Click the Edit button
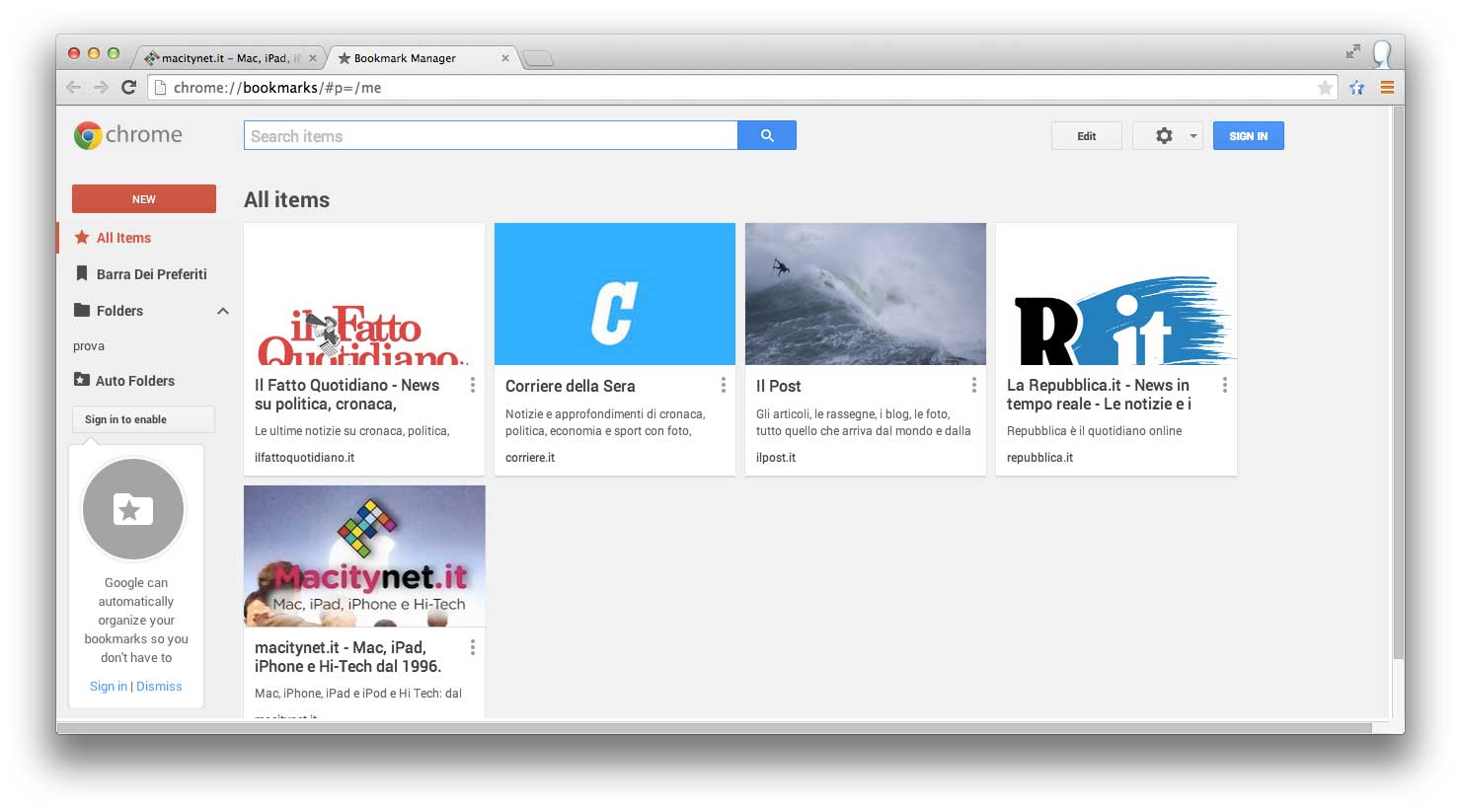The image size is (1461, 812). [x=1087, y=136]
